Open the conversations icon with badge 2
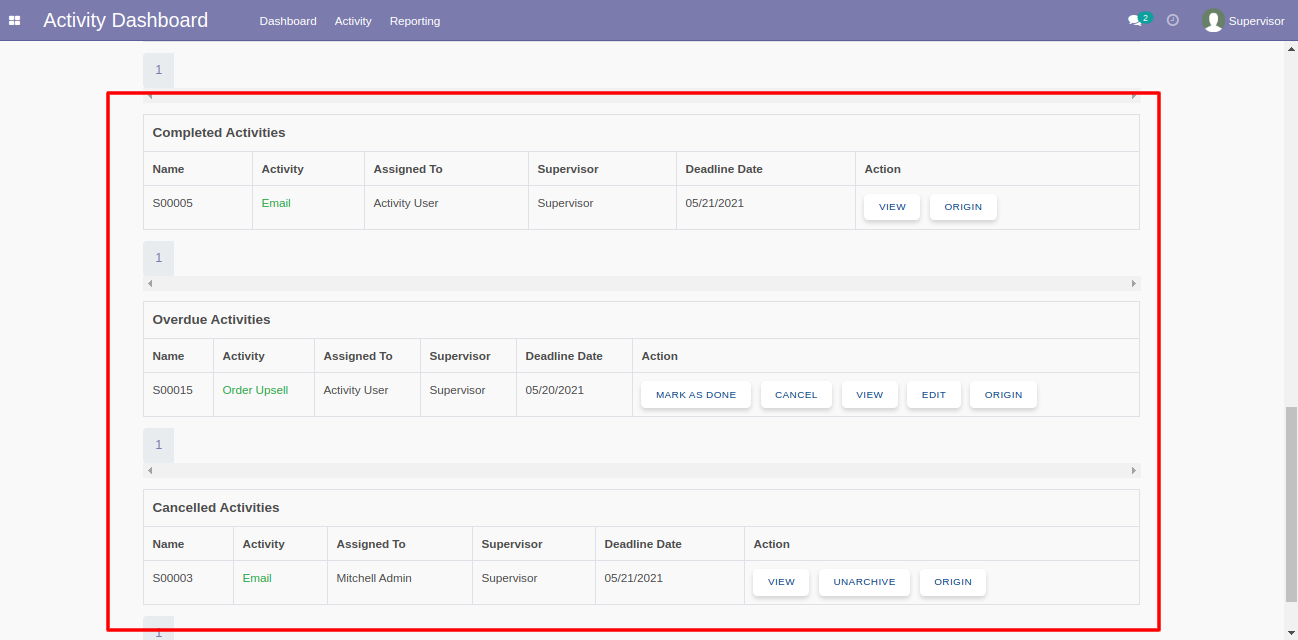The height and width of the screenshot is (640, 1298). click(1138, 20)
